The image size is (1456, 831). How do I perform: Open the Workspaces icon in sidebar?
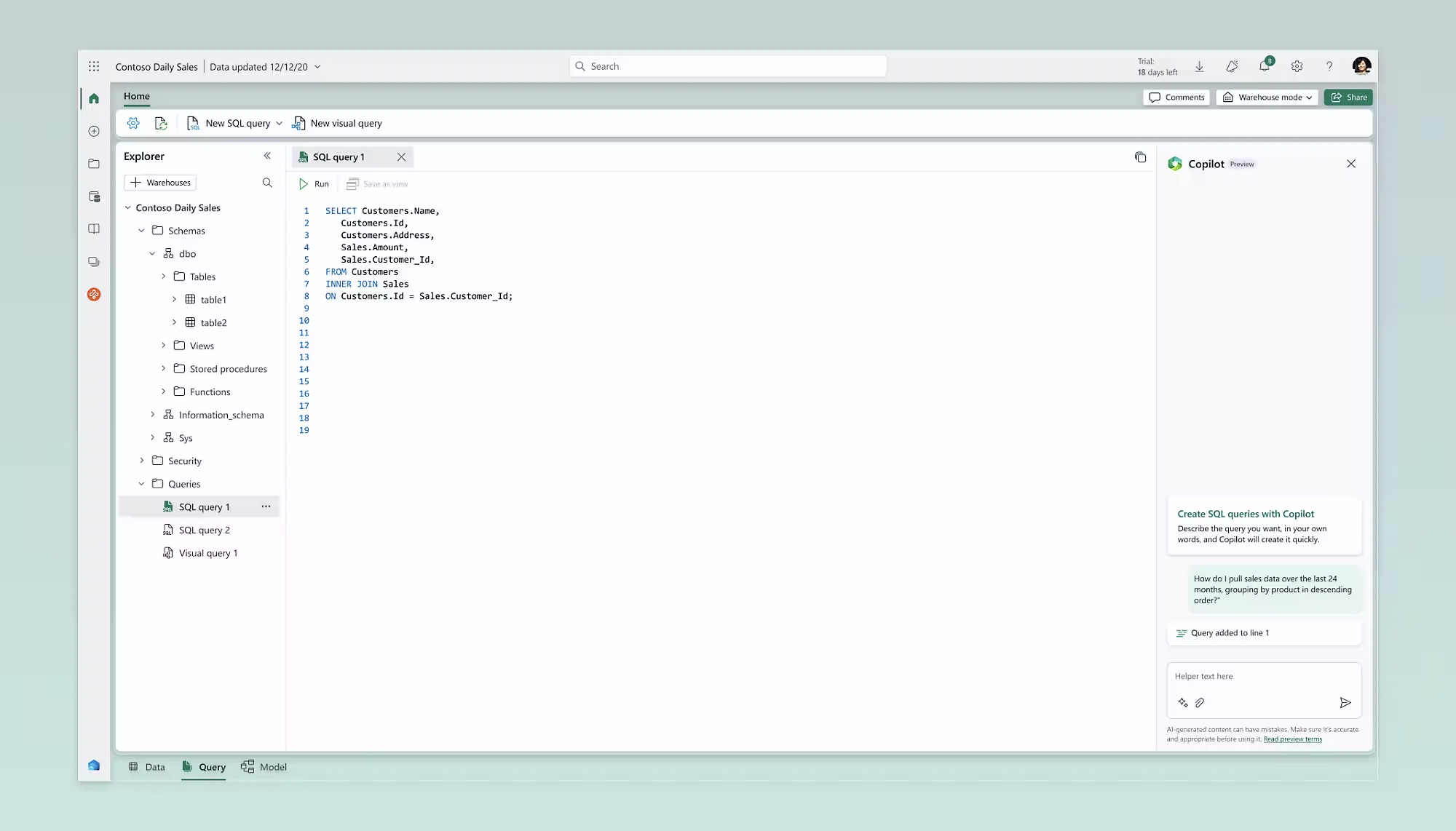94,261
